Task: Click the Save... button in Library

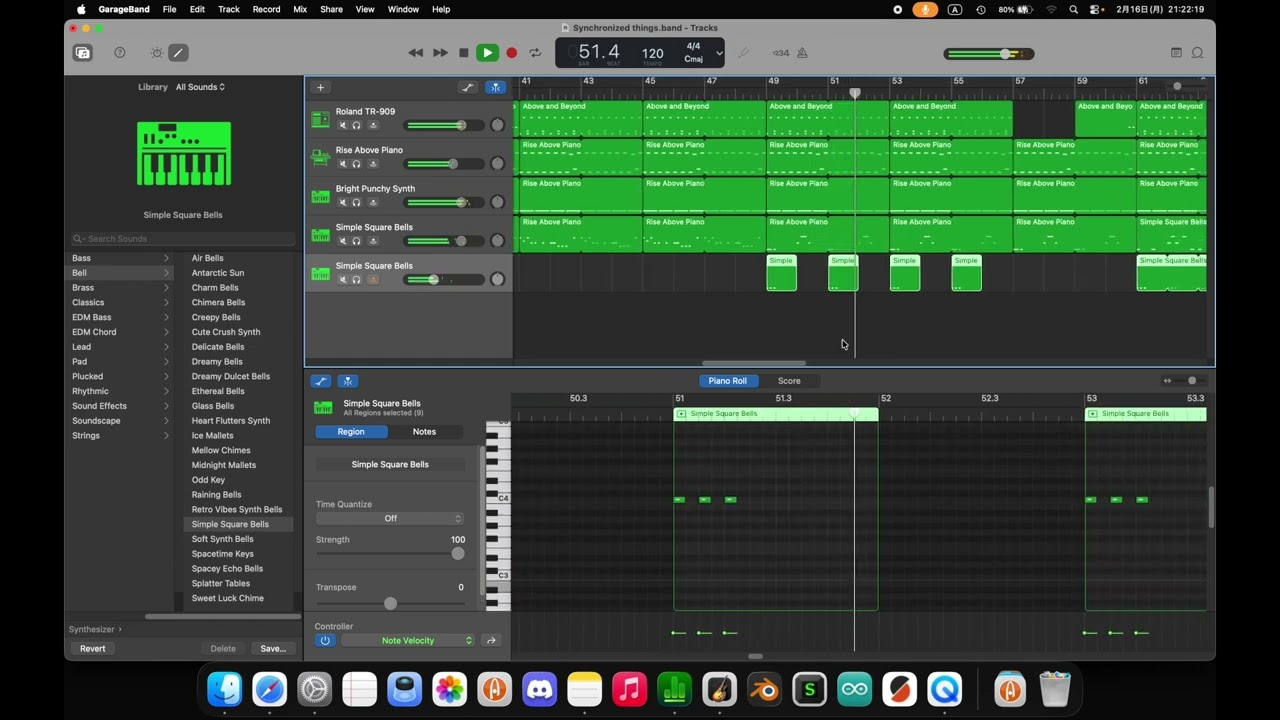Action: click(x=273, y=648)
